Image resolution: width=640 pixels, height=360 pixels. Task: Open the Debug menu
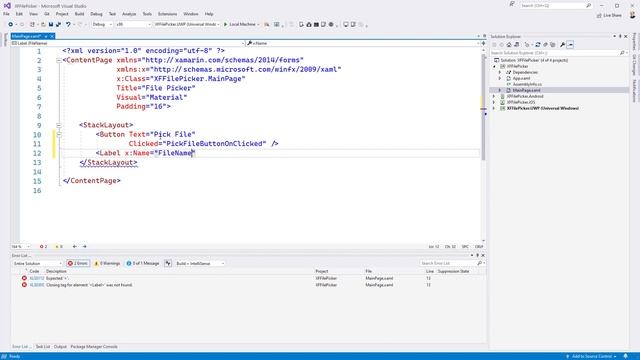[96, 14]
